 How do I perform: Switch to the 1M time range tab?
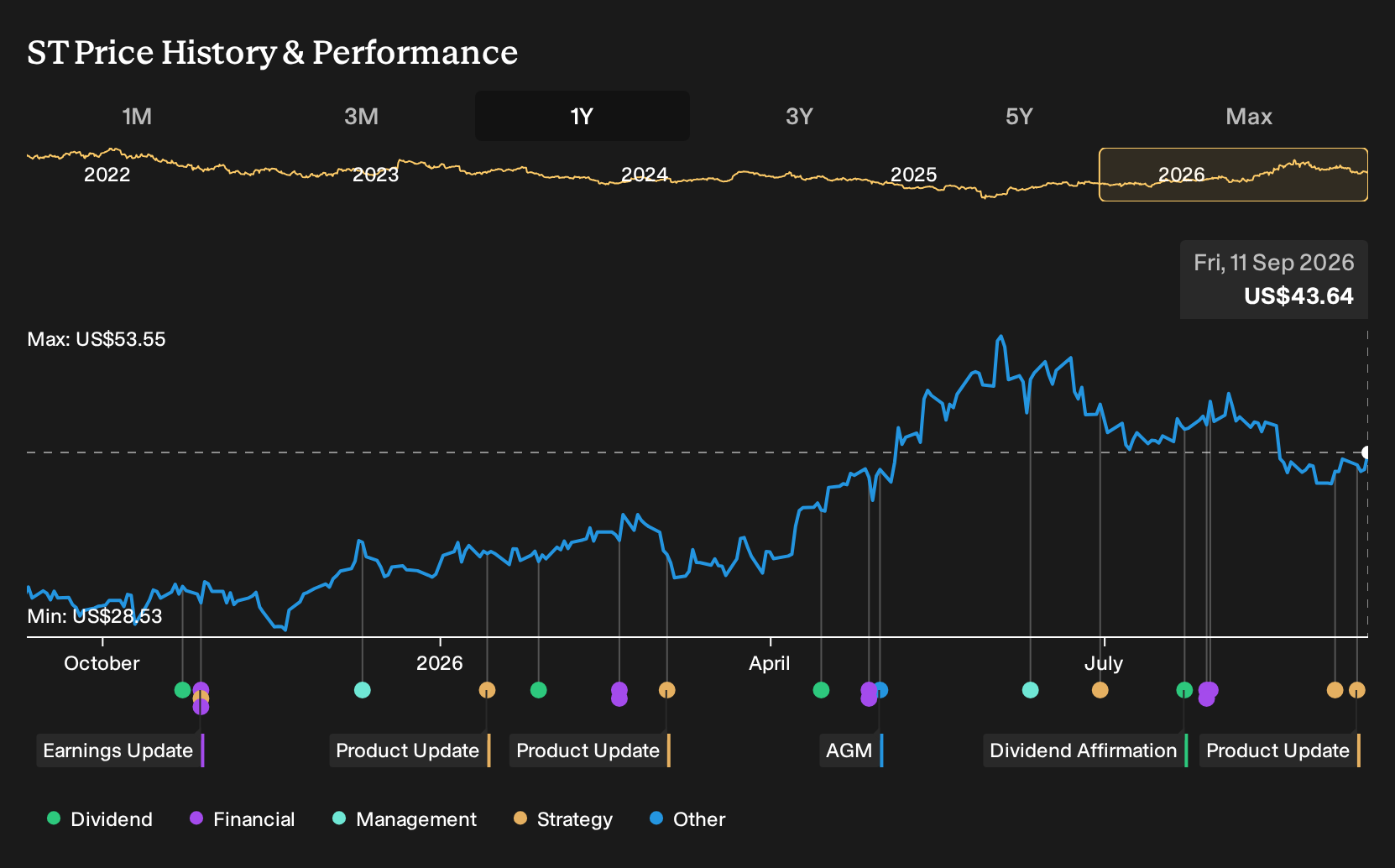pyautogui.click(x=137, y=116)
